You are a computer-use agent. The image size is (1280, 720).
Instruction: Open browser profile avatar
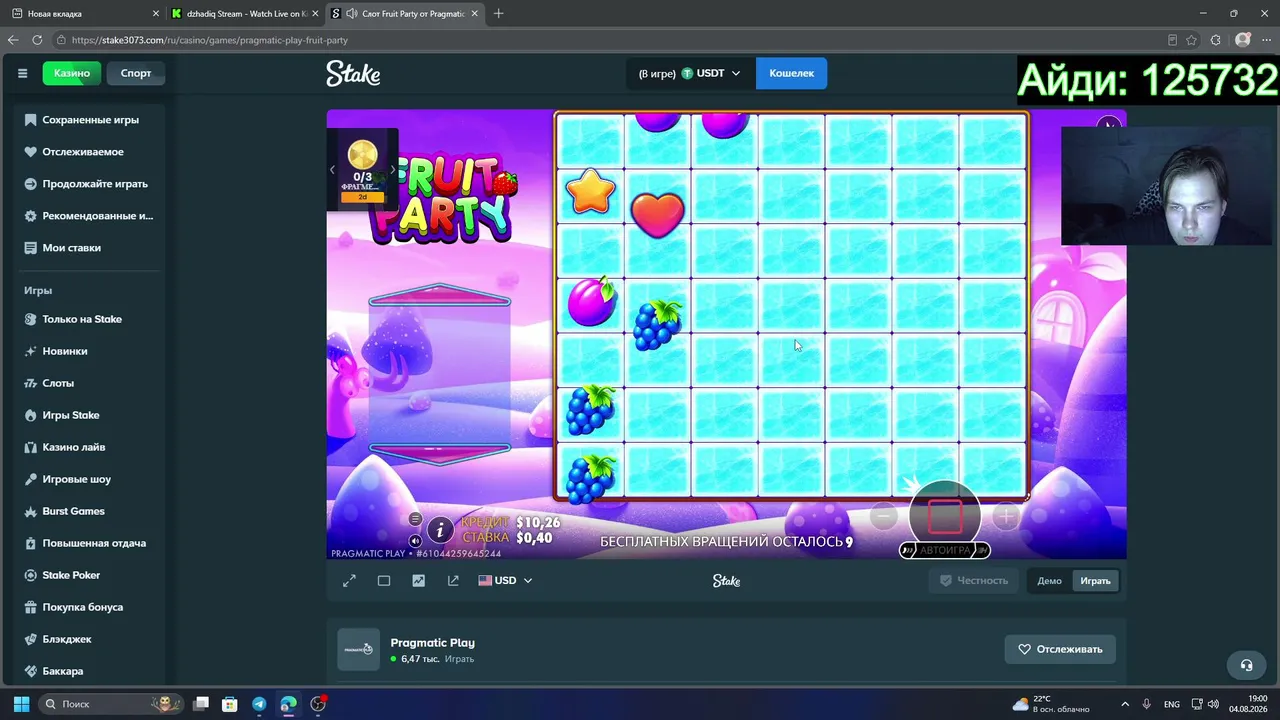(x=1243, y=40)
